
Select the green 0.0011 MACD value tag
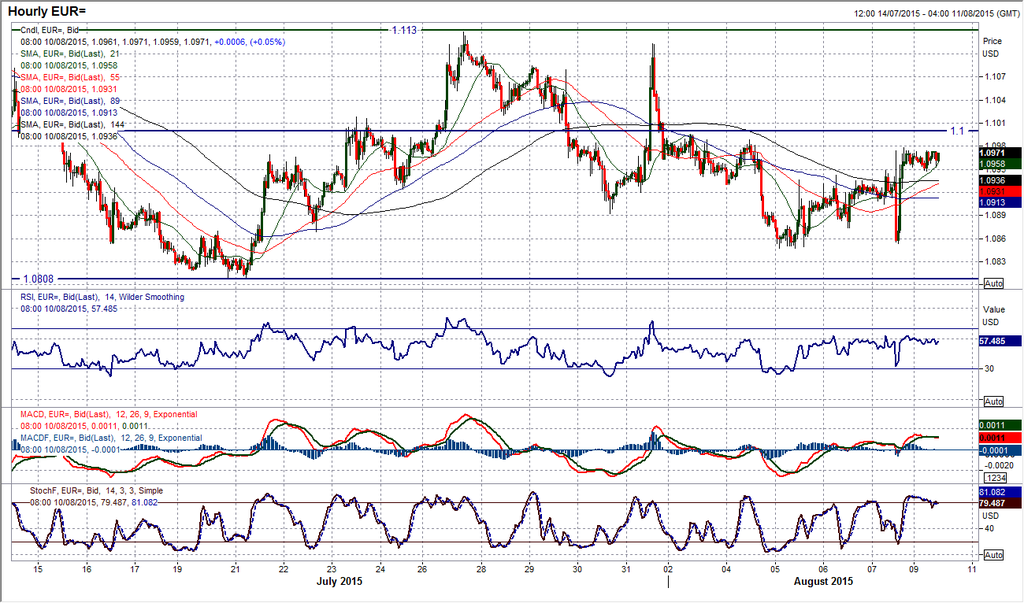click(1000, 425)
